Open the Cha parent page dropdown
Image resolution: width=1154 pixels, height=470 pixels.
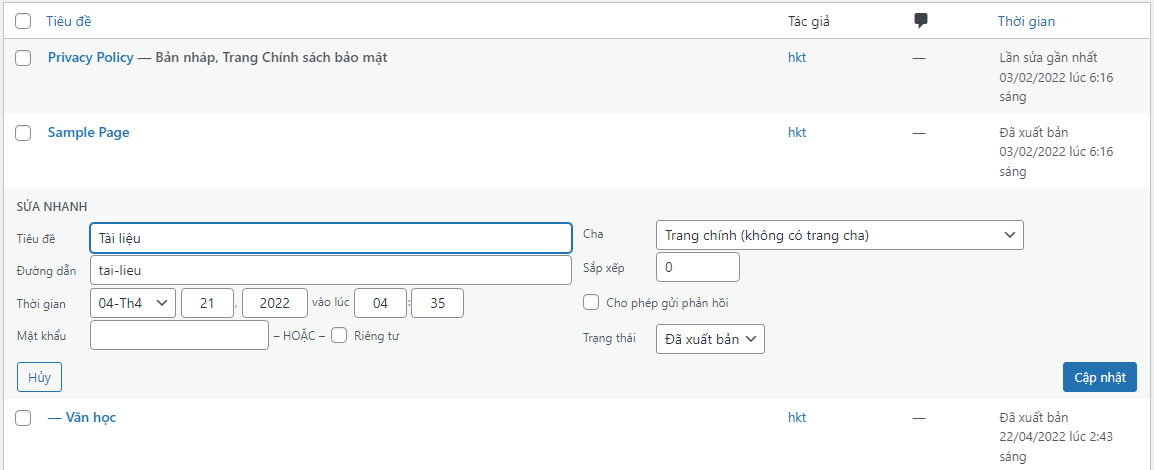click(839, 235)
